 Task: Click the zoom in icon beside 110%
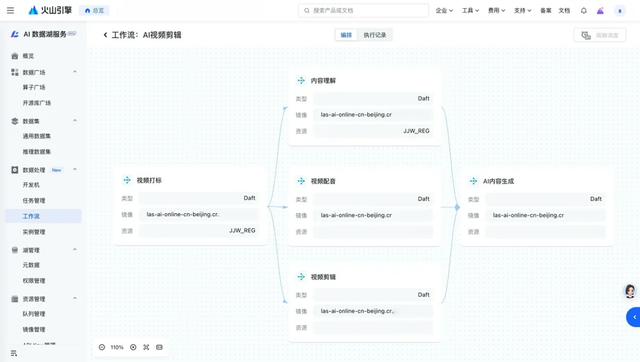click(133, 347)
